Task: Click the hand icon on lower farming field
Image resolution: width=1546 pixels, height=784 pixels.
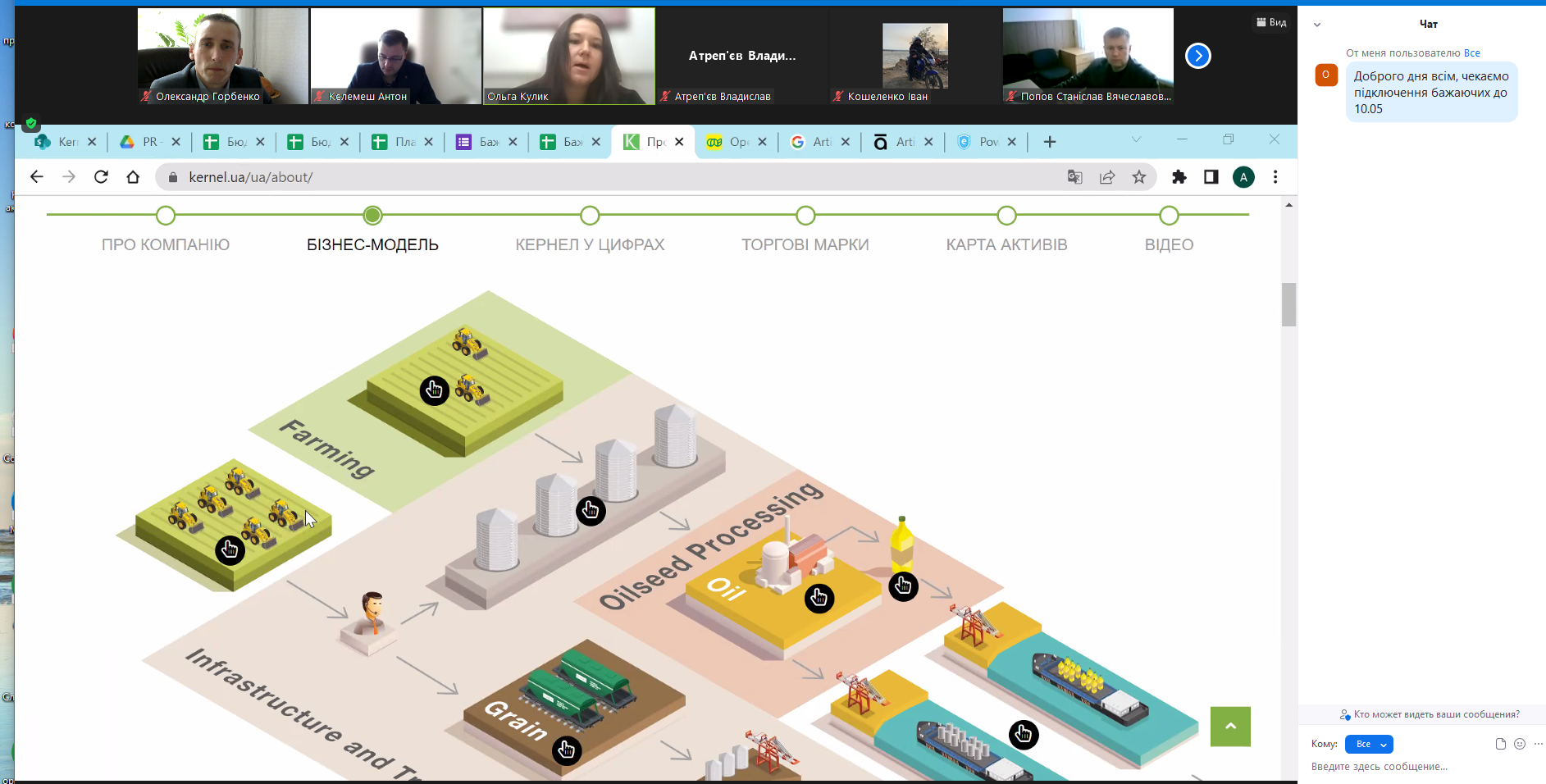Action: click(230, 549)
